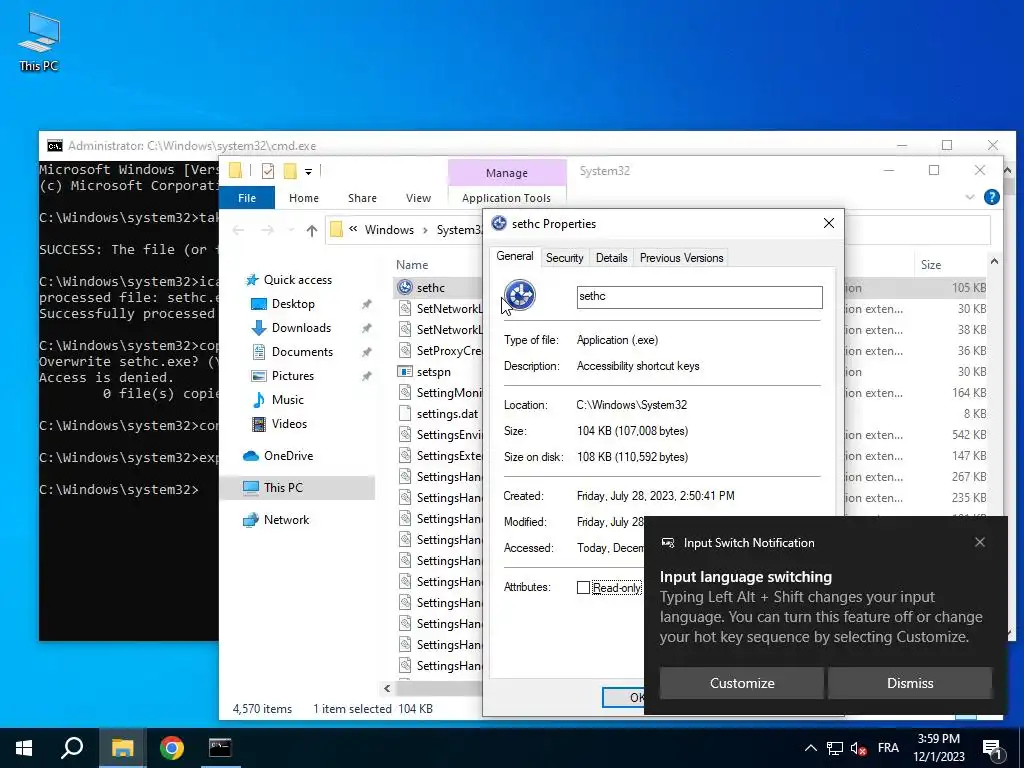This screenshot has width=1024, height=768.
Task: Click Quick access star icon in sidebar
Action: [x=251, y=280]
